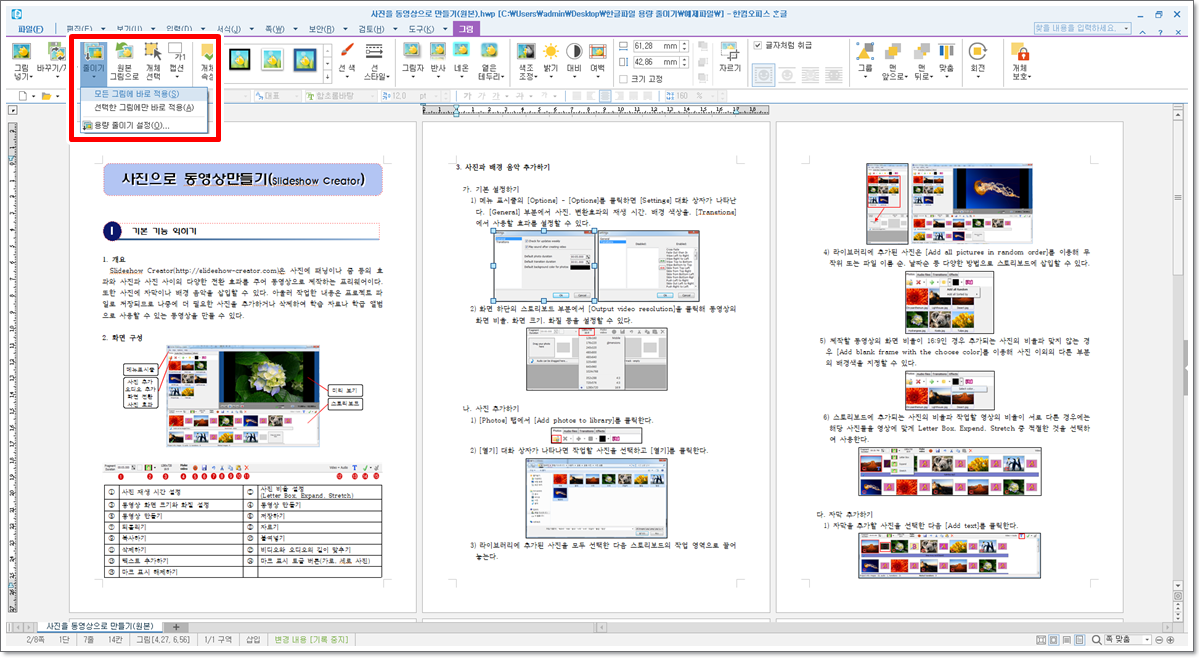Add a new document tab with plus
1200x658 pixels.
coord(177,626)
